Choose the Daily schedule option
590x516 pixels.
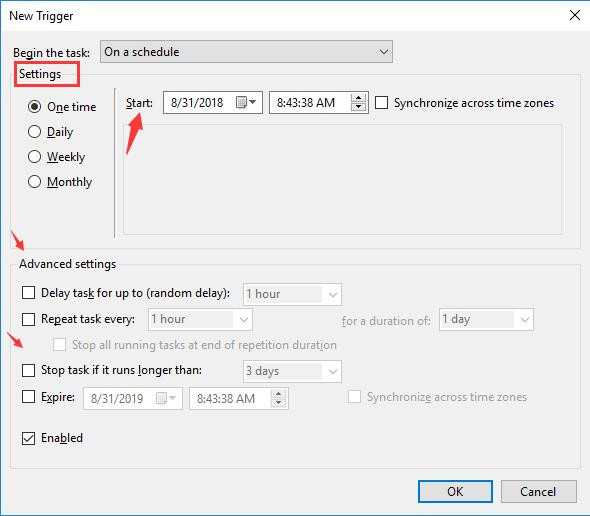tap(34, 132)
